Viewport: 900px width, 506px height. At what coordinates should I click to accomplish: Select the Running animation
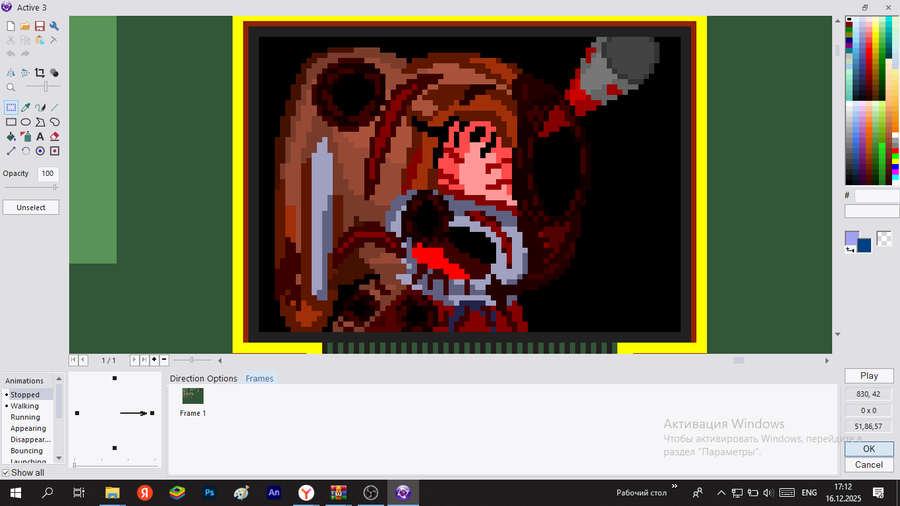coord(25,417)
